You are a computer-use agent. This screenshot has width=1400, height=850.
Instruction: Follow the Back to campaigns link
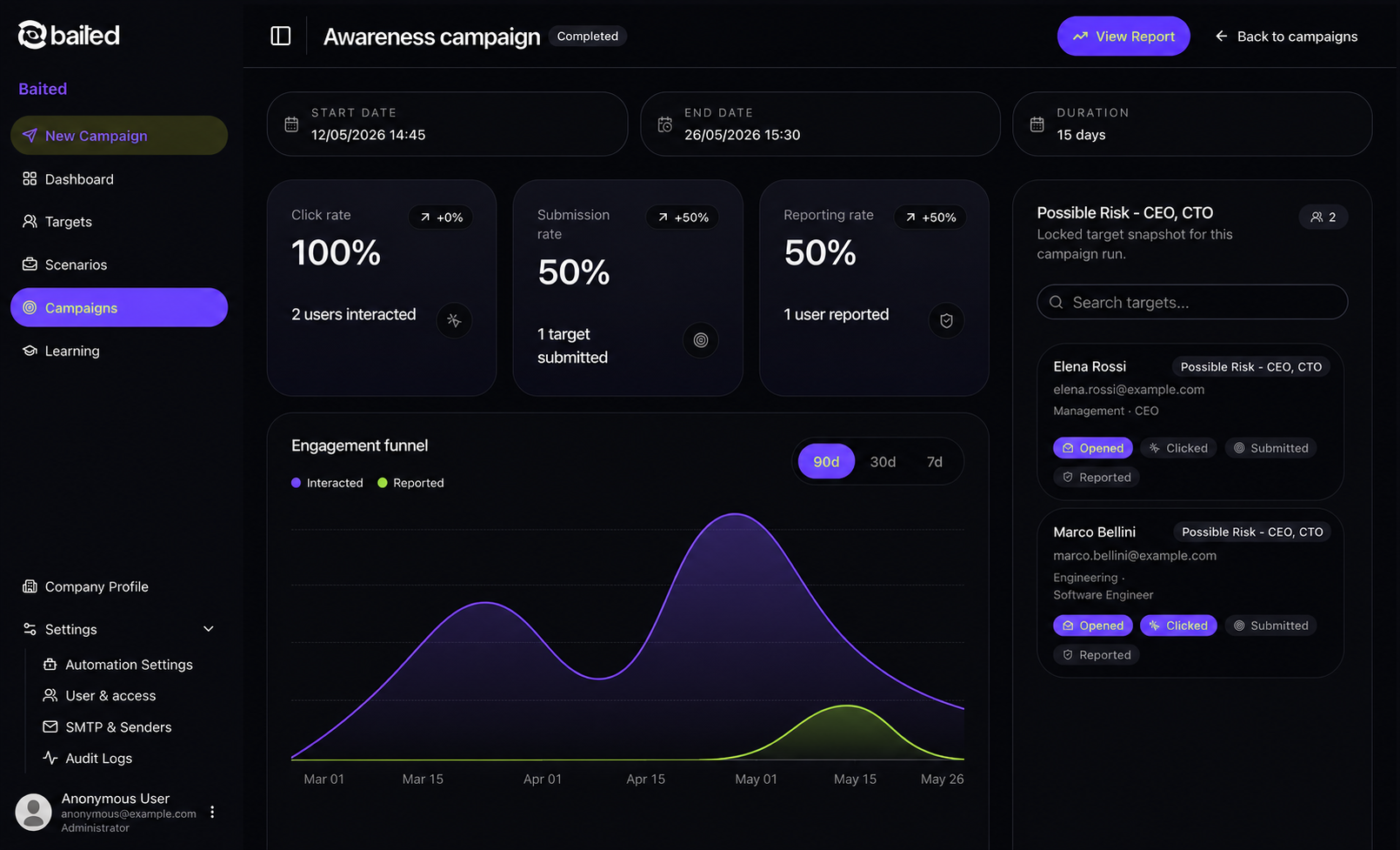(1286, 36)
